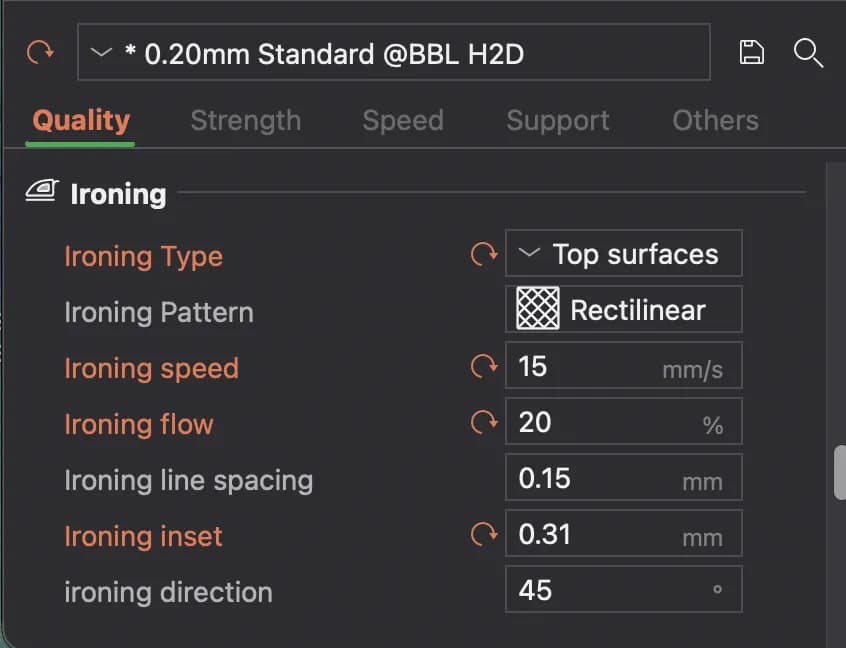
Task: Reset Ironing flow value
Action: pyautogui.click(x=483, y=422)
